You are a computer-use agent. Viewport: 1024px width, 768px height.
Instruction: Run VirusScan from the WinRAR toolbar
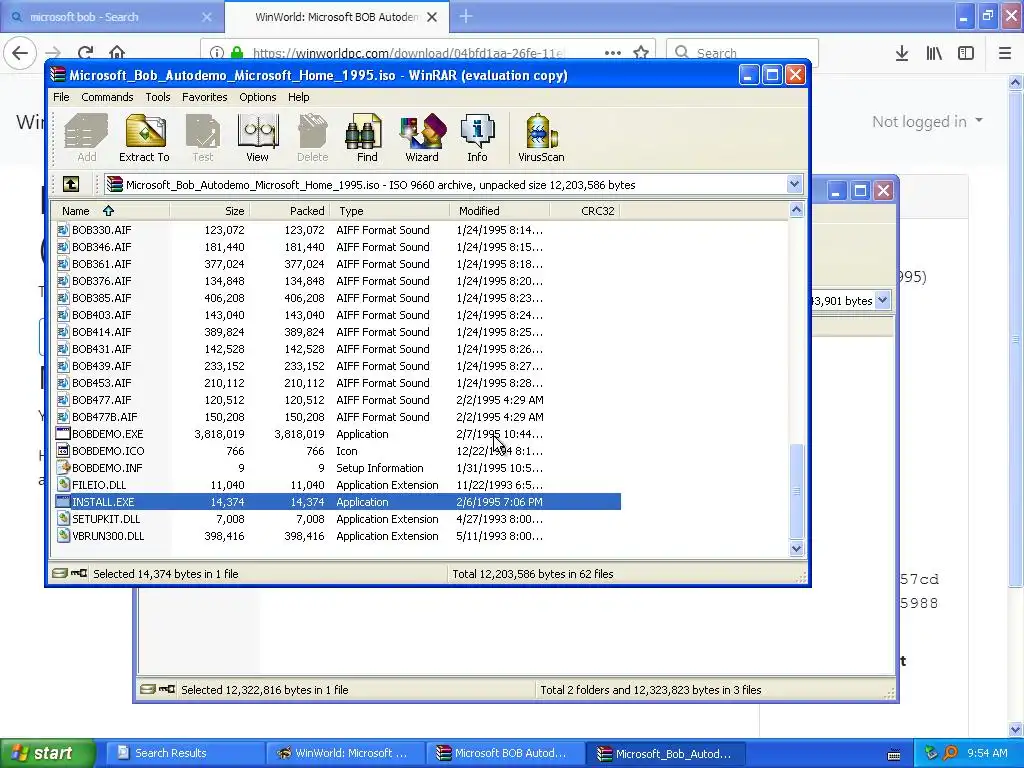pos(541,138)
